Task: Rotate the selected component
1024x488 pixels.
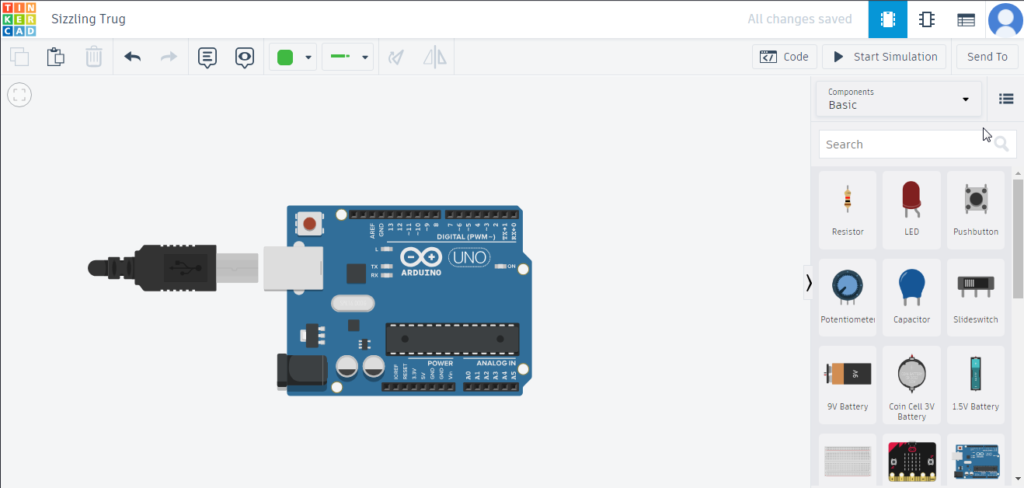Action: tap(396, 57)
